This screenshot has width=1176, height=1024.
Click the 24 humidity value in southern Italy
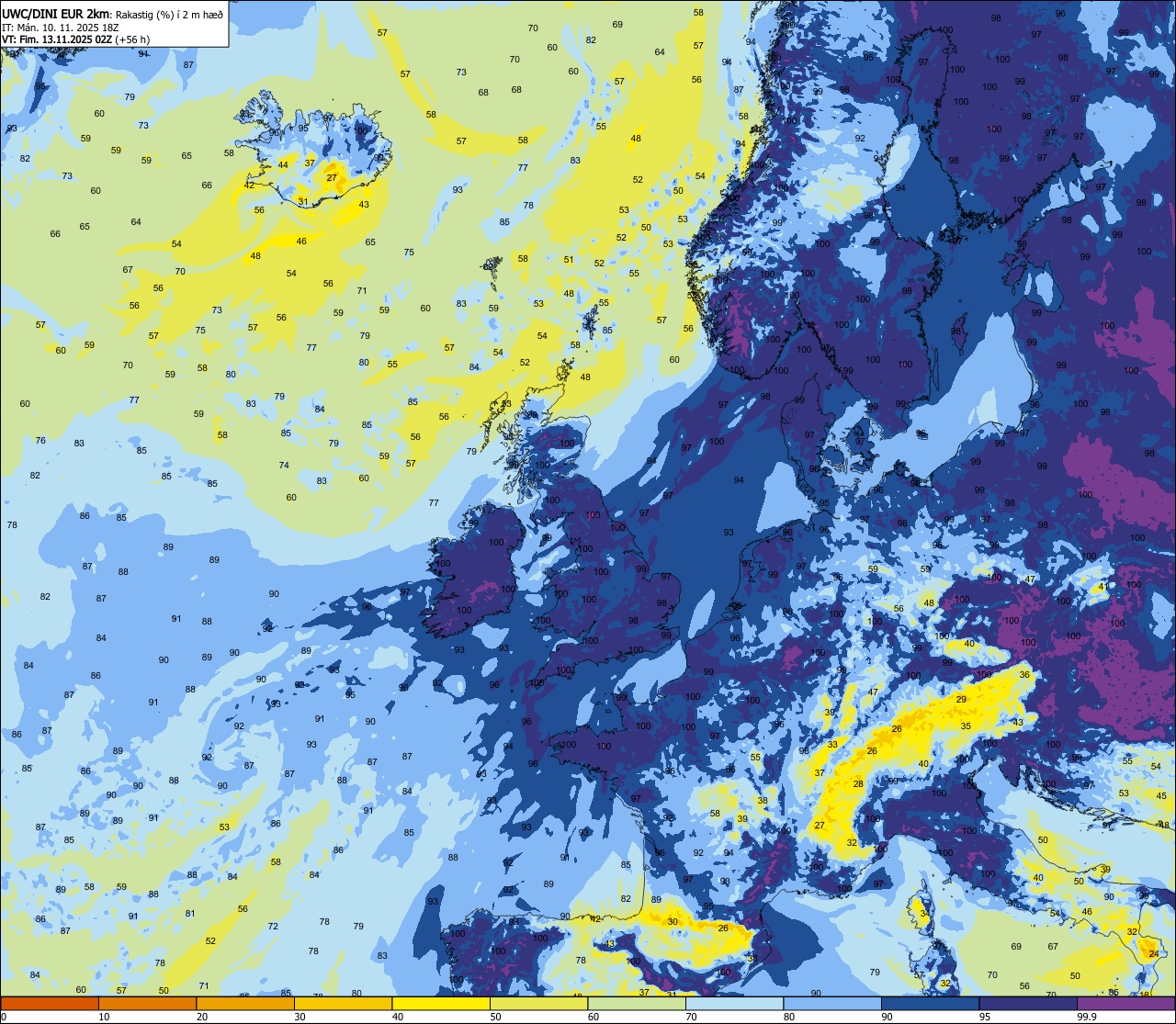[x=1154, y=954]
